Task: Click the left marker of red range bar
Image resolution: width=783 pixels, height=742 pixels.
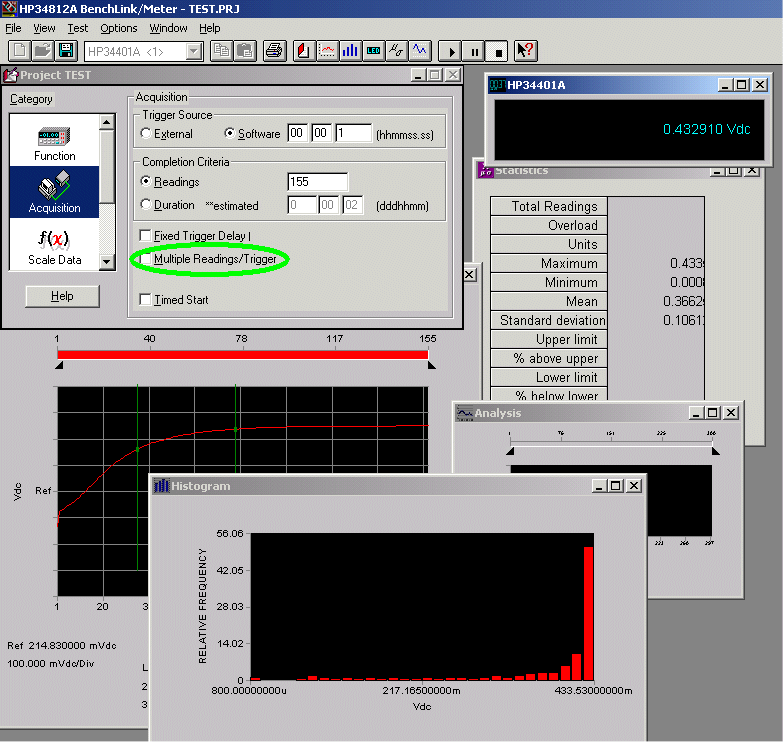Action: pos(59,366)
